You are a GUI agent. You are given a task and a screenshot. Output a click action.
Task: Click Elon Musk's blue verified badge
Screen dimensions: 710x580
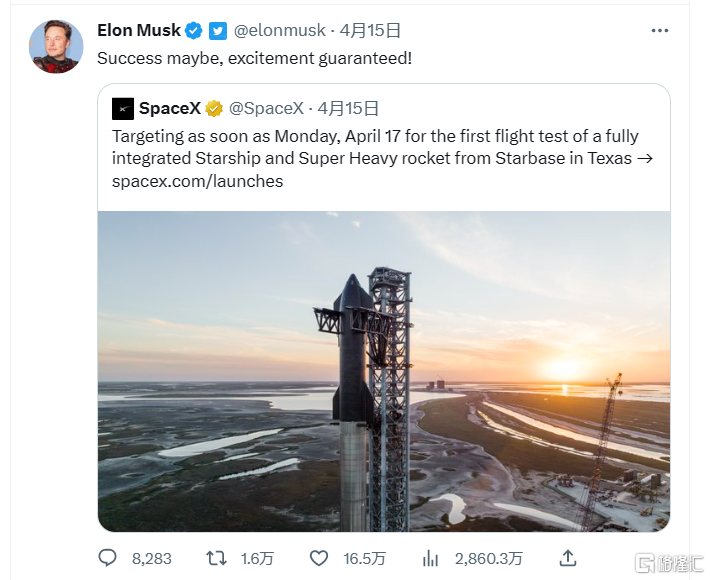[x=195, y=31]
